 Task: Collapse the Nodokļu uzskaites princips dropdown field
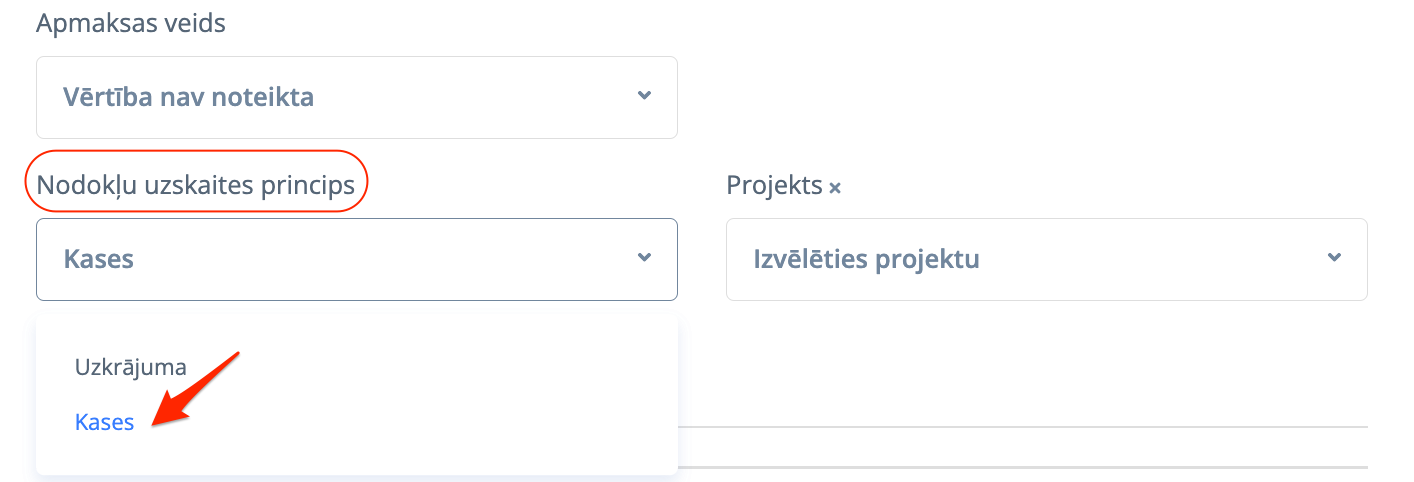click(x=356, y=259)
